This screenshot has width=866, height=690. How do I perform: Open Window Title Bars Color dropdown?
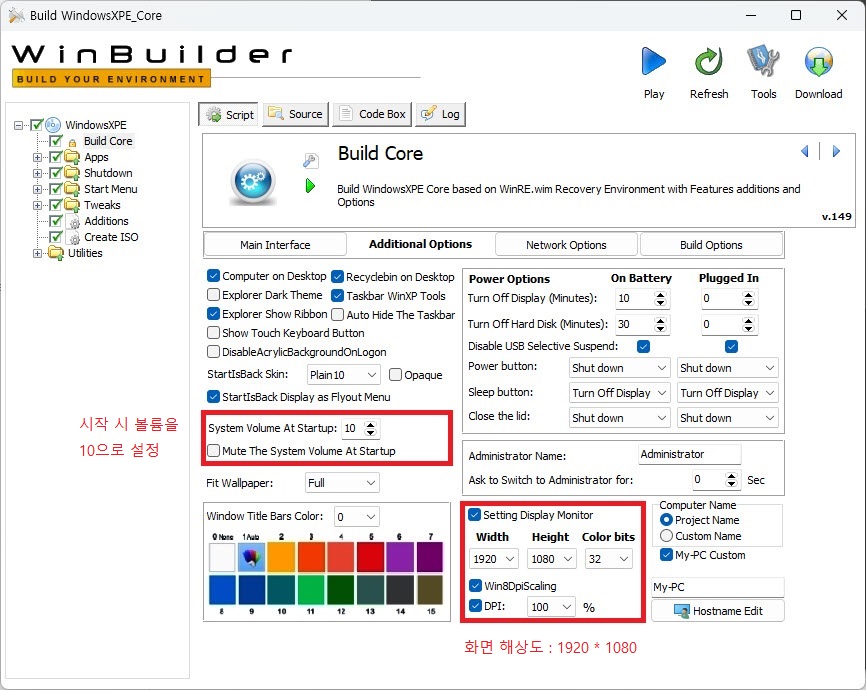[x=357, y=517]
